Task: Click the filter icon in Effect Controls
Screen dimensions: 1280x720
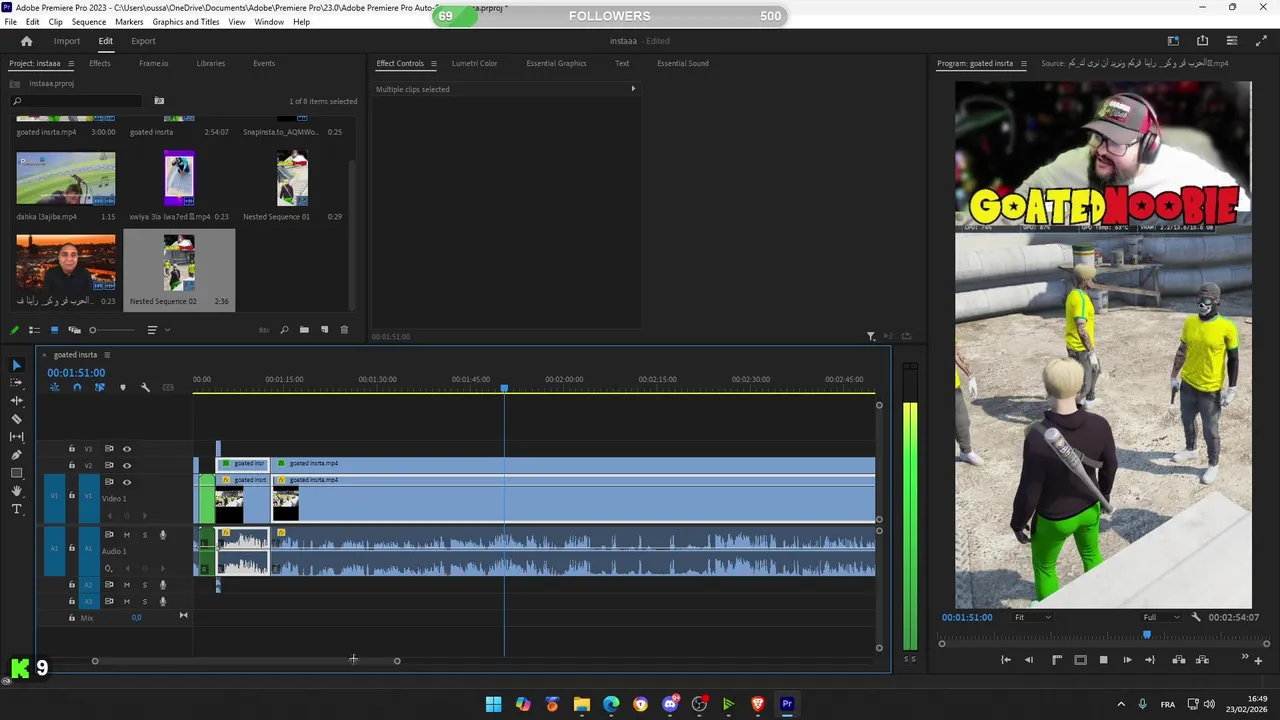Action: coord(871,337)
